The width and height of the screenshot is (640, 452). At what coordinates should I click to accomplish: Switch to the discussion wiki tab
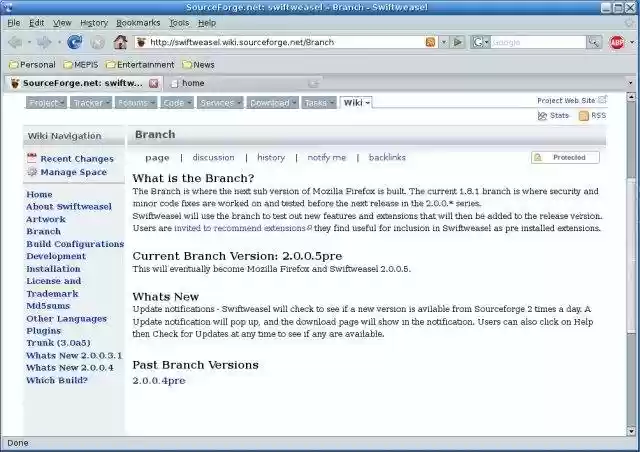click(x=213, y=158)
